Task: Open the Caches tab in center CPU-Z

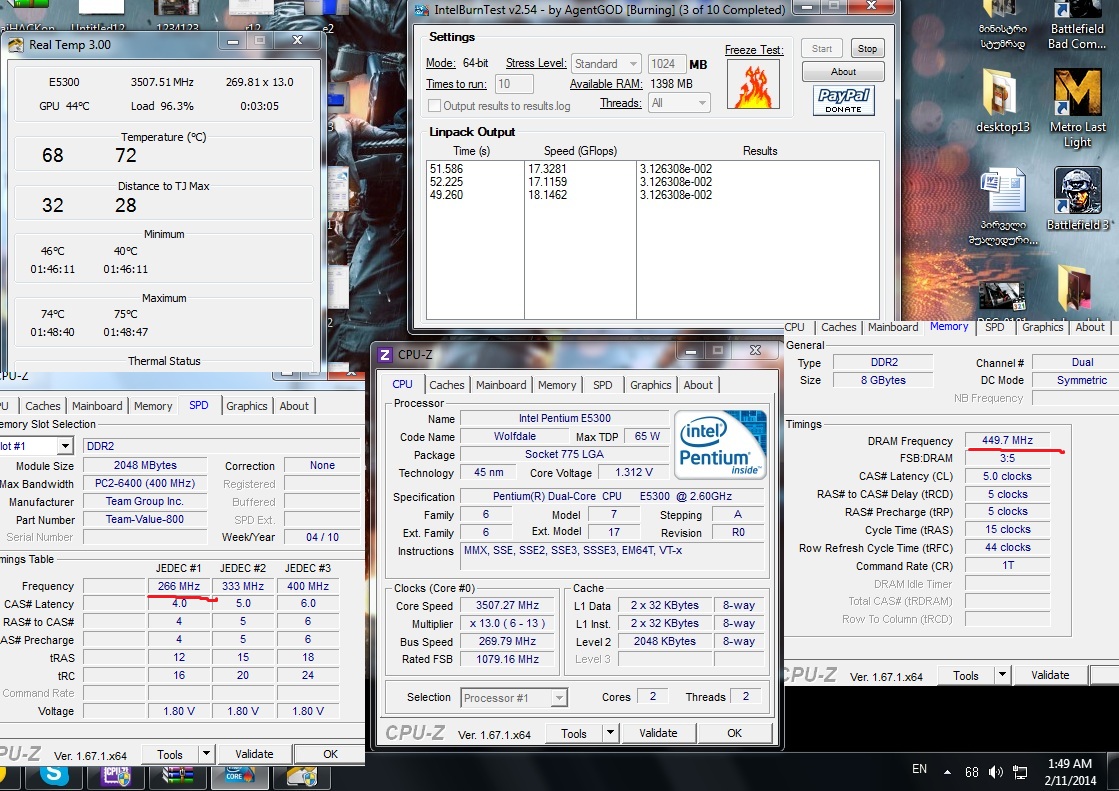Action: tap(447, 385)
